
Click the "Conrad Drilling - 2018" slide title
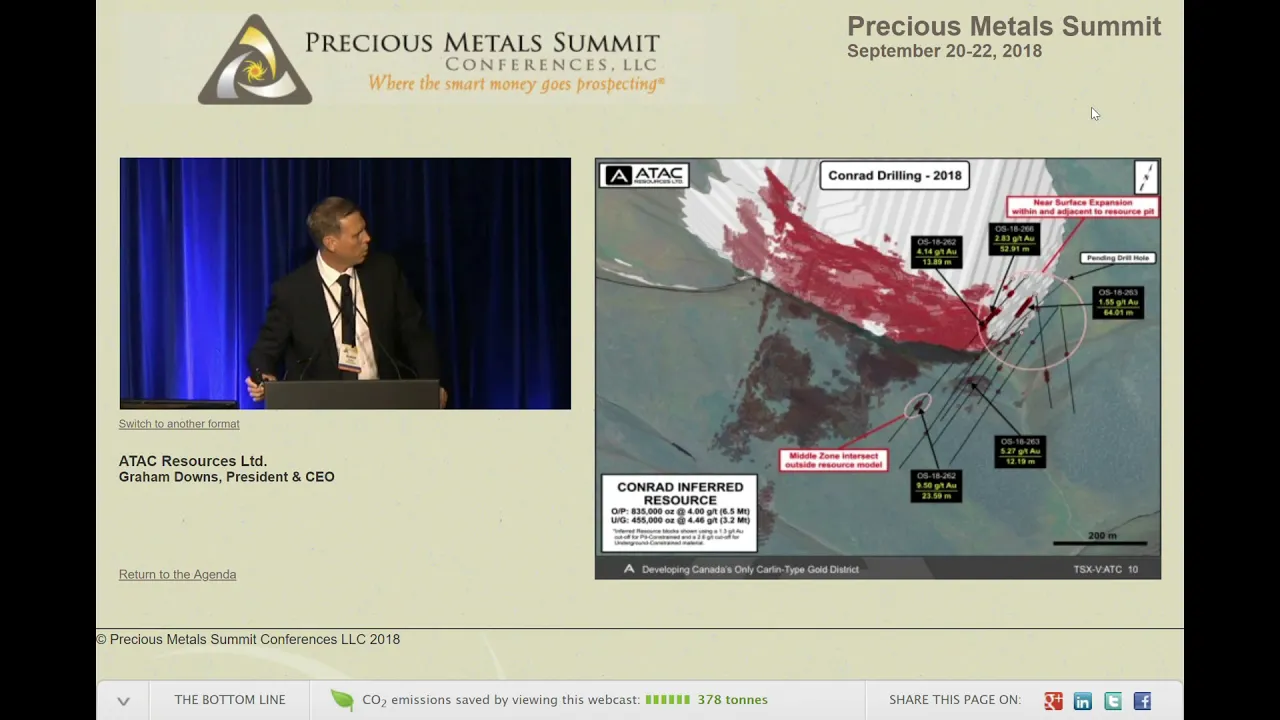point(894,176)
